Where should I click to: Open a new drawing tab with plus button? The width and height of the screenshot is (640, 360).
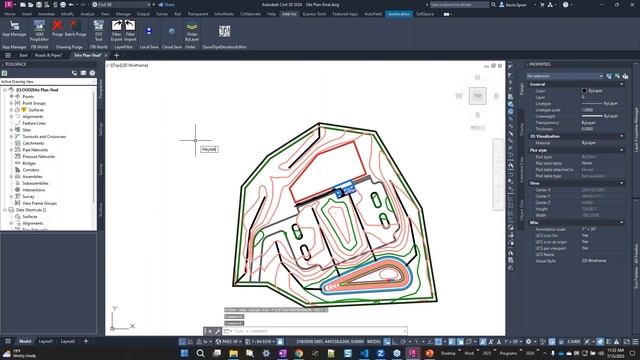pos(116,55)
